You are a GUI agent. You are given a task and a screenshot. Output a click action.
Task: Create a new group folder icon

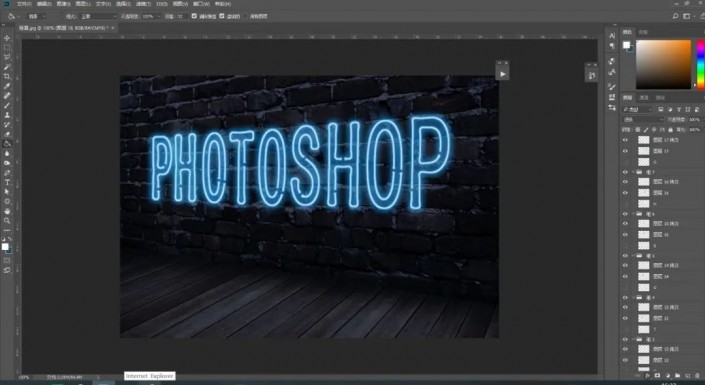pyautogui.click(x=677, y=376)
